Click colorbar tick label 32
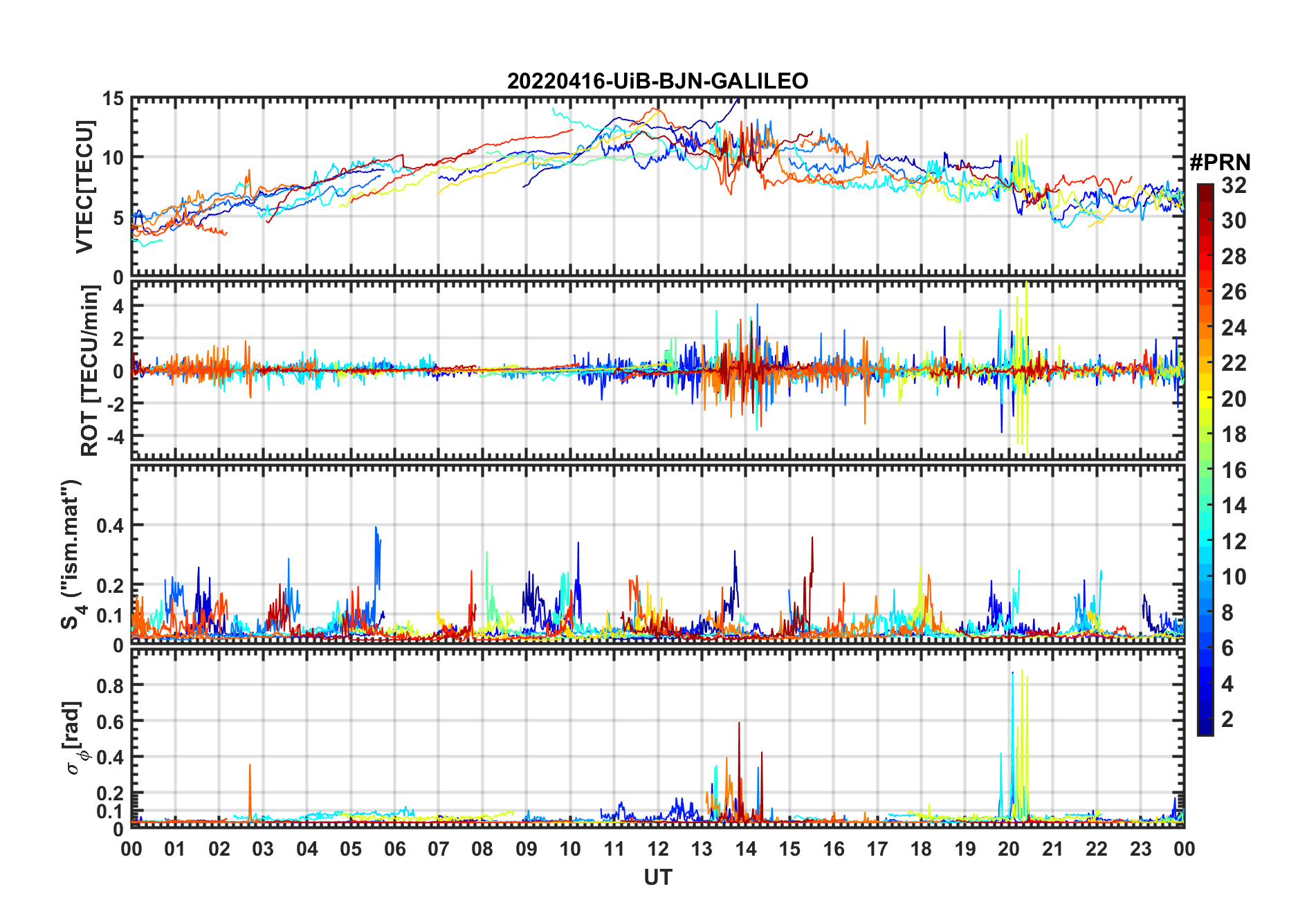 [1234, 185]
